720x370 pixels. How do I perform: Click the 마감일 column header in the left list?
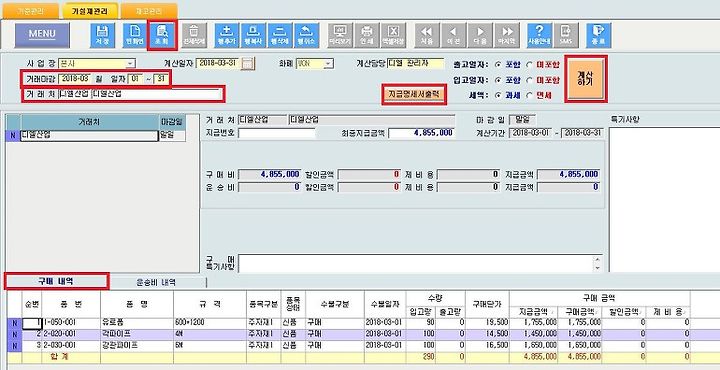172,122
